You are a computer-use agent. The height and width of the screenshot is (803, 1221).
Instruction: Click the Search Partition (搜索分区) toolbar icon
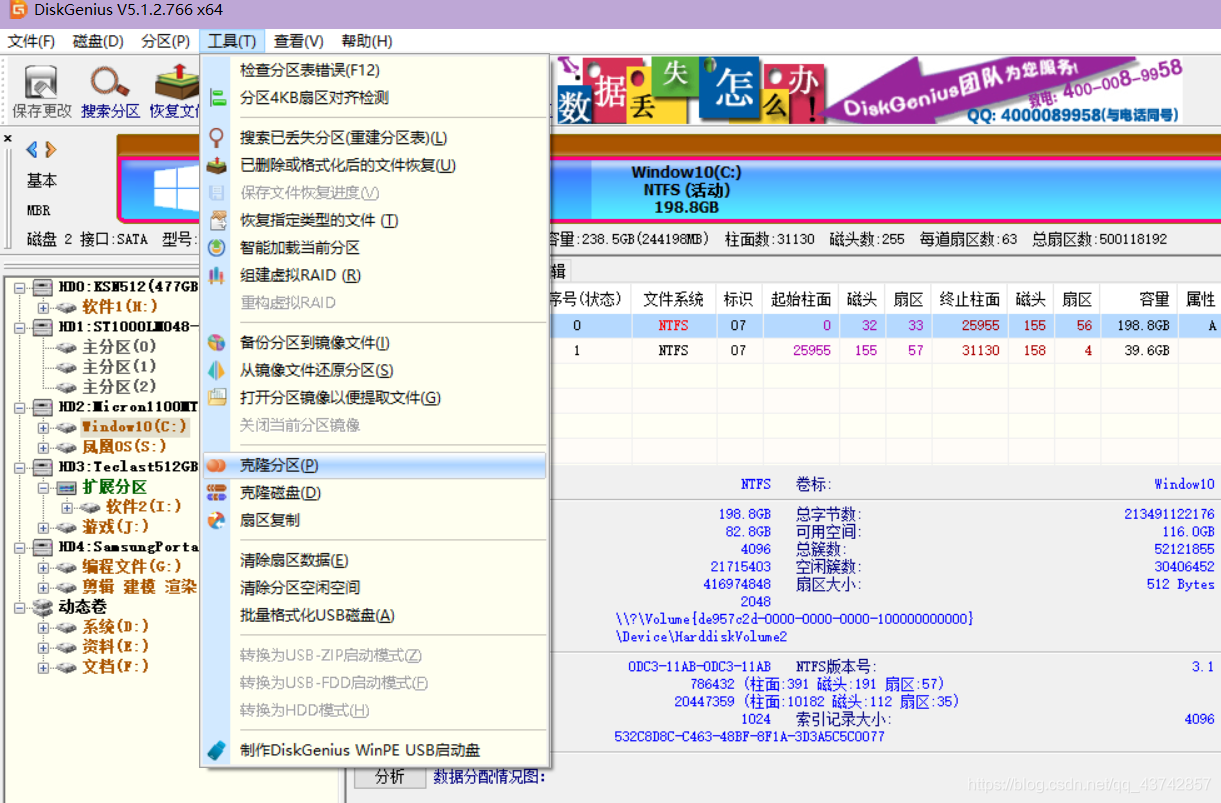pyautogui.click(x=110, y=92)
